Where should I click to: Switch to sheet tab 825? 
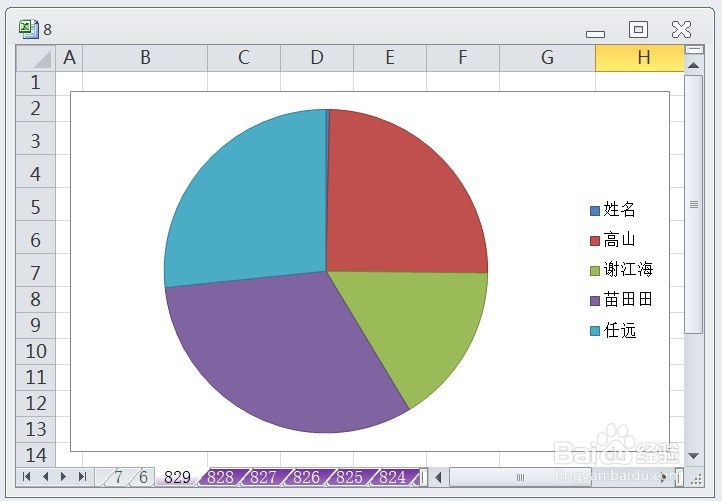click(x=349, y=477)
